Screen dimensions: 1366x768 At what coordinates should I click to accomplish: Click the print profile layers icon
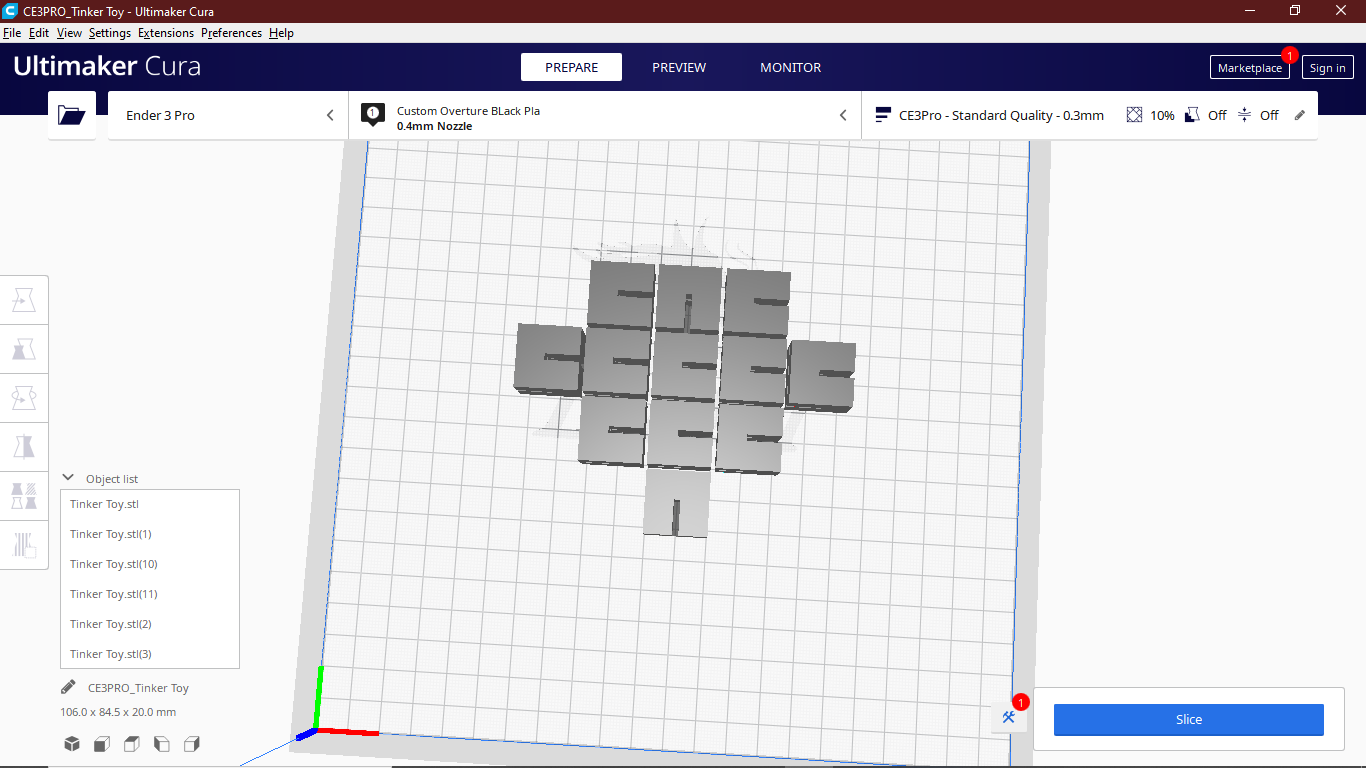pyautogui.click(x=882, y=115)
